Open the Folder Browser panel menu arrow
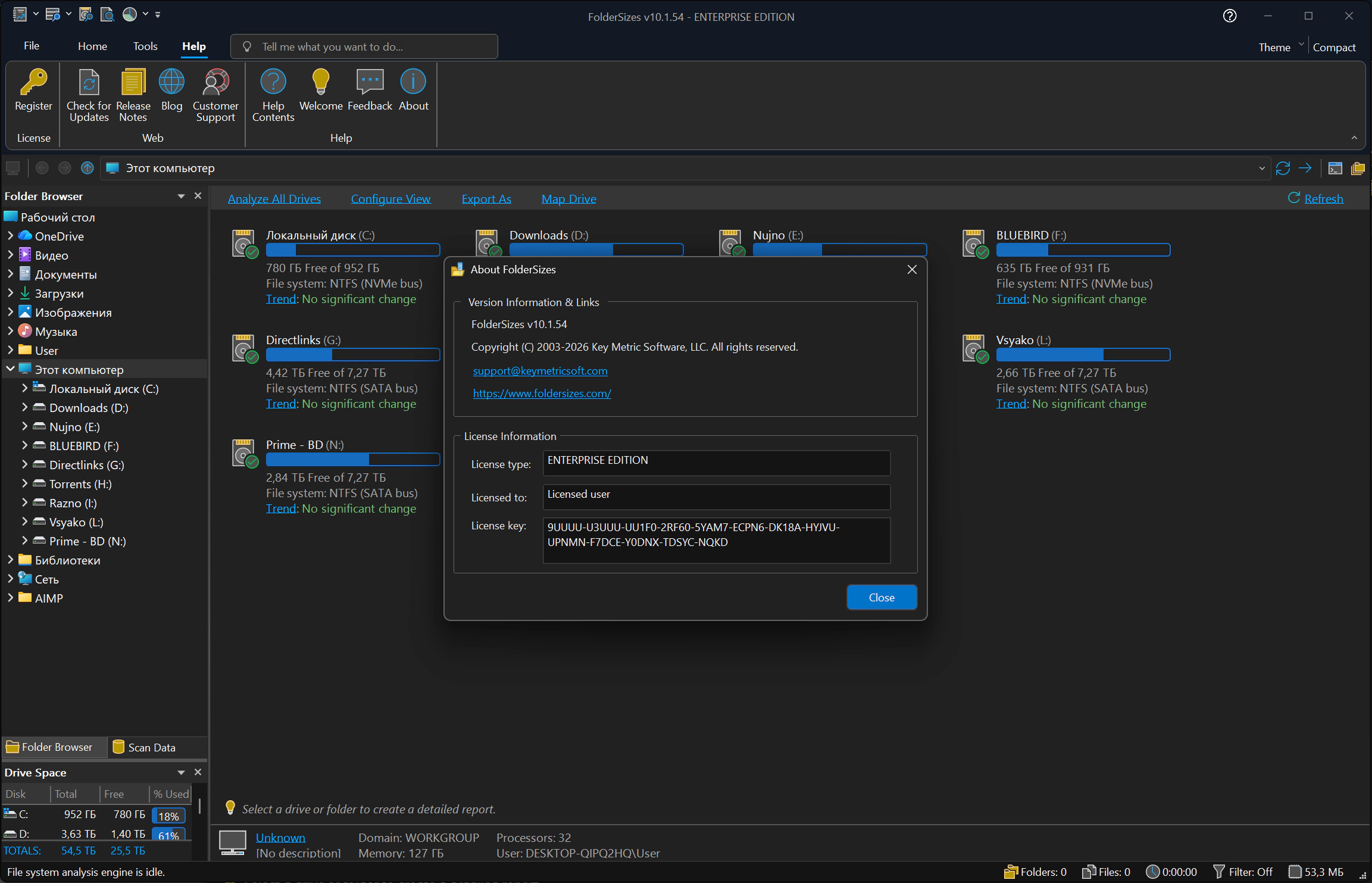This screenshot has height=883, width=1372. point(181,196)
